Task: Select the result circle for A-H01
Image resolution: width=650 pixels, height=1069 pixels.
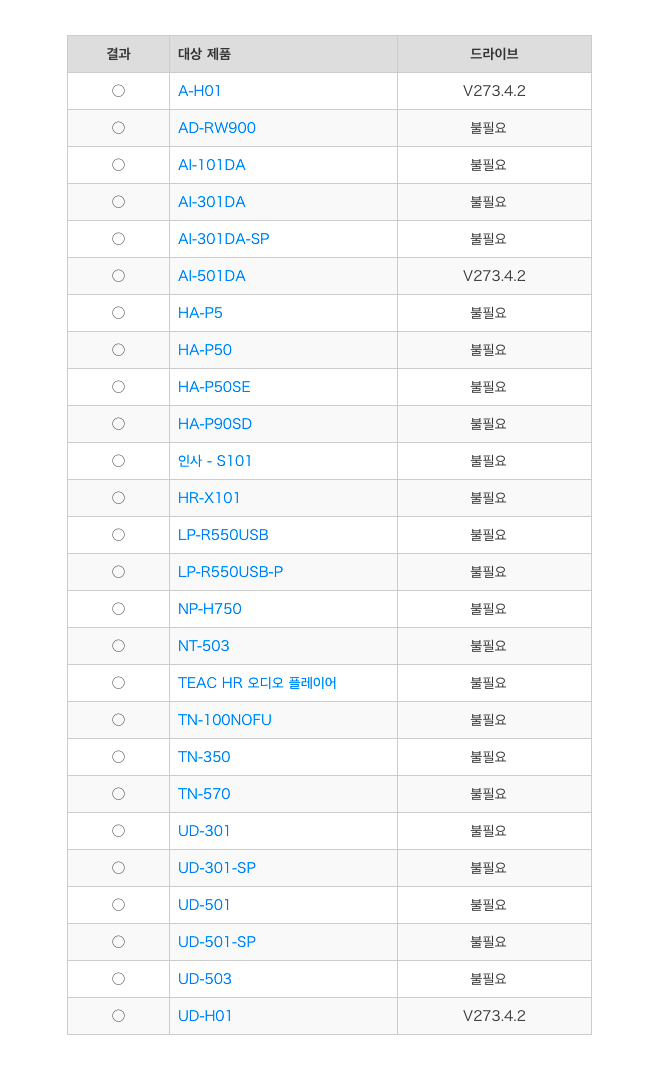Action: 119,91
